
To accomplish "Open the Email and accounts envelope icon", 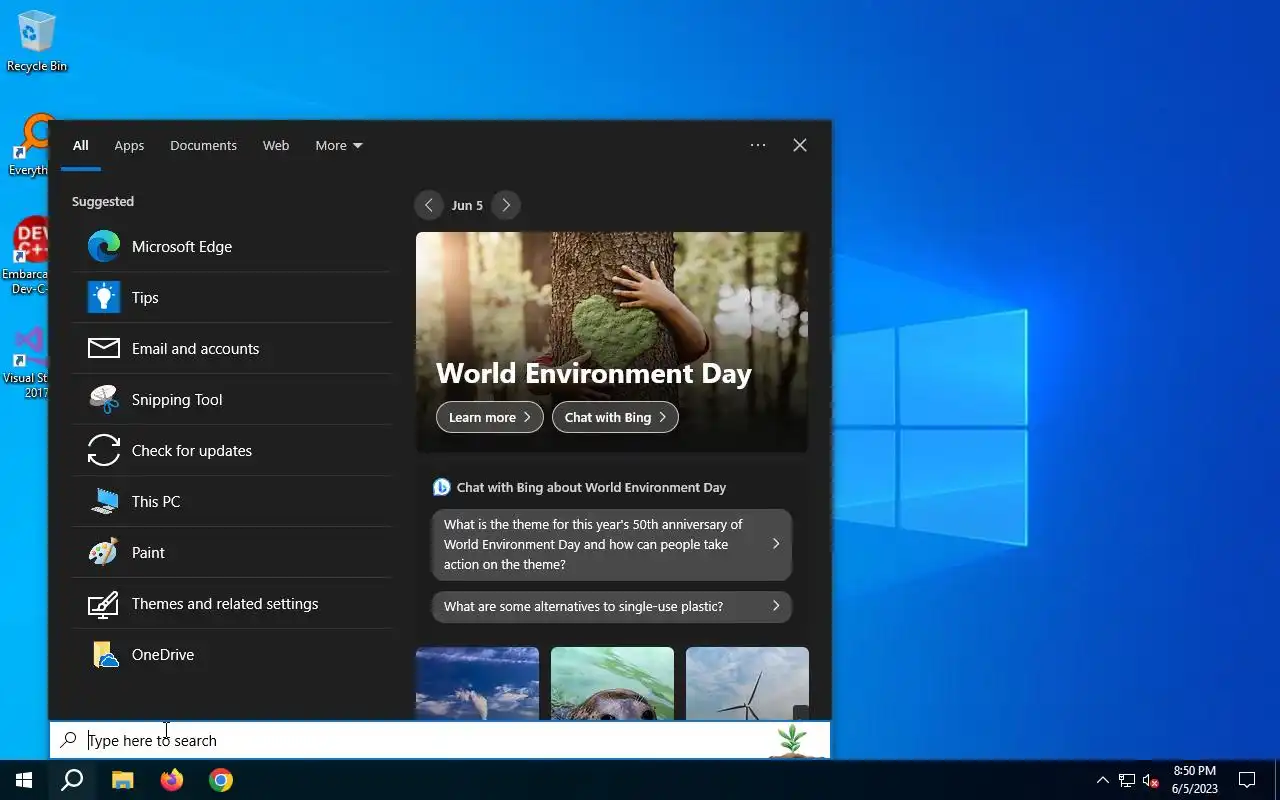I will (x=104, y=348).
